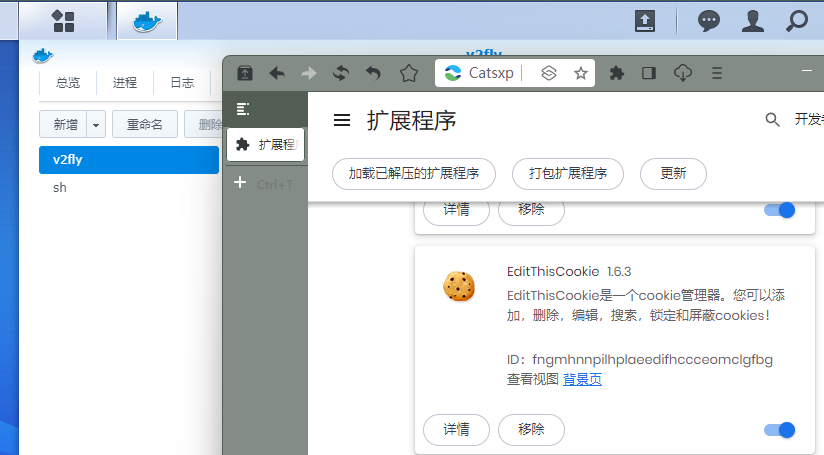
Task: Open the 扩展程序 page navigation menu icon
Action: (x=342, y=121)
